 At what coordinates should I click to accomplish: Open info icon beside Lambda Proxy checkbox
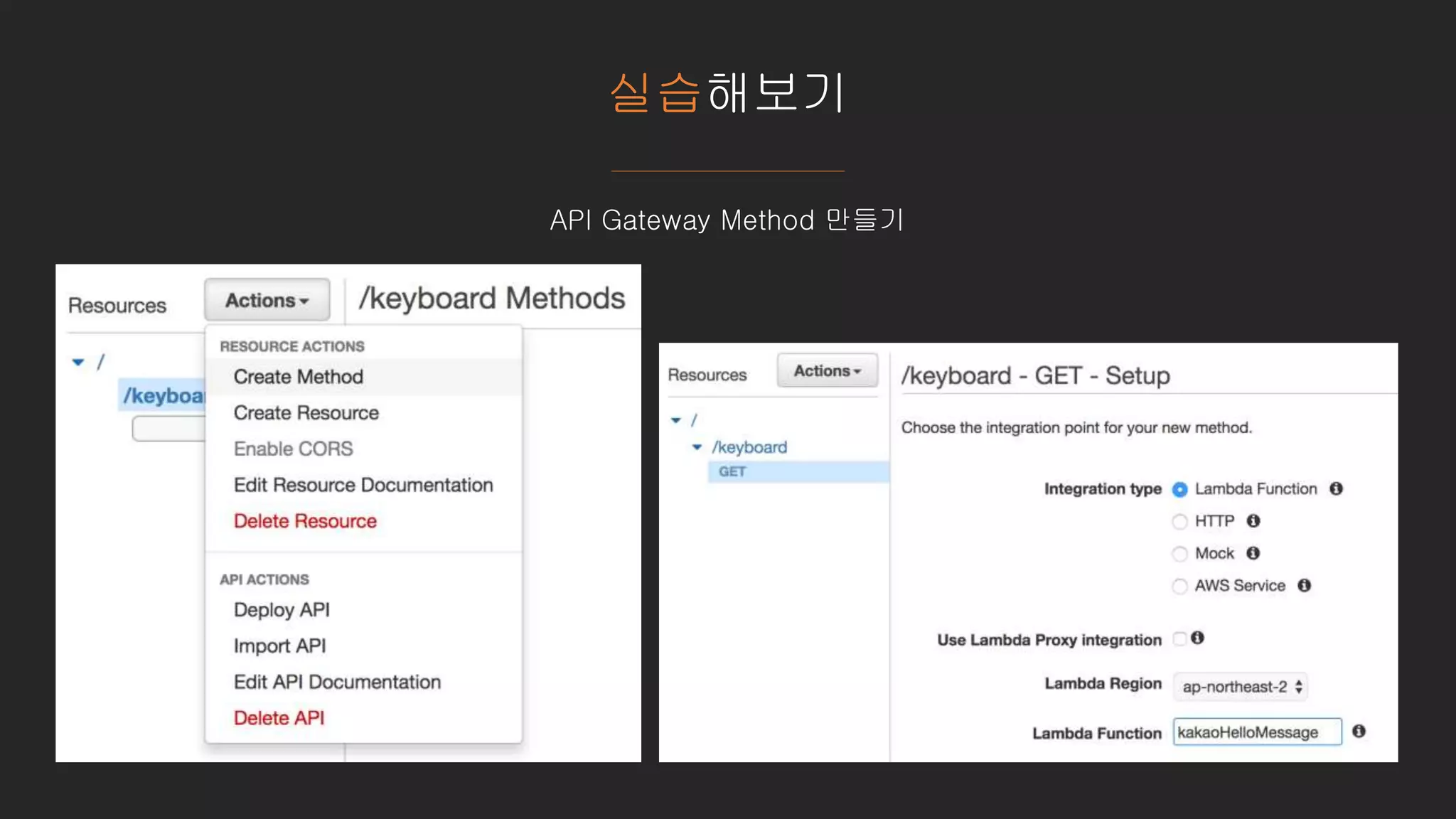[x=1198, y=638]
